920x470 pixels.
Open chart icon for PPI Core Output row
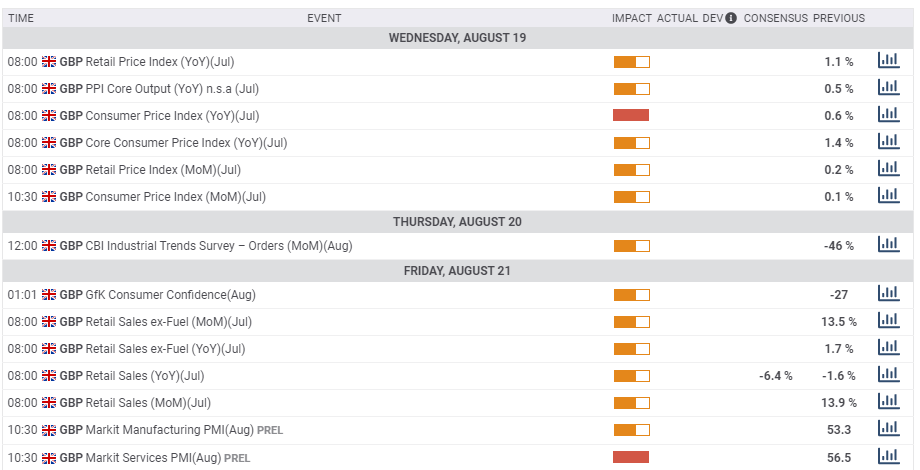coord(888,88)
